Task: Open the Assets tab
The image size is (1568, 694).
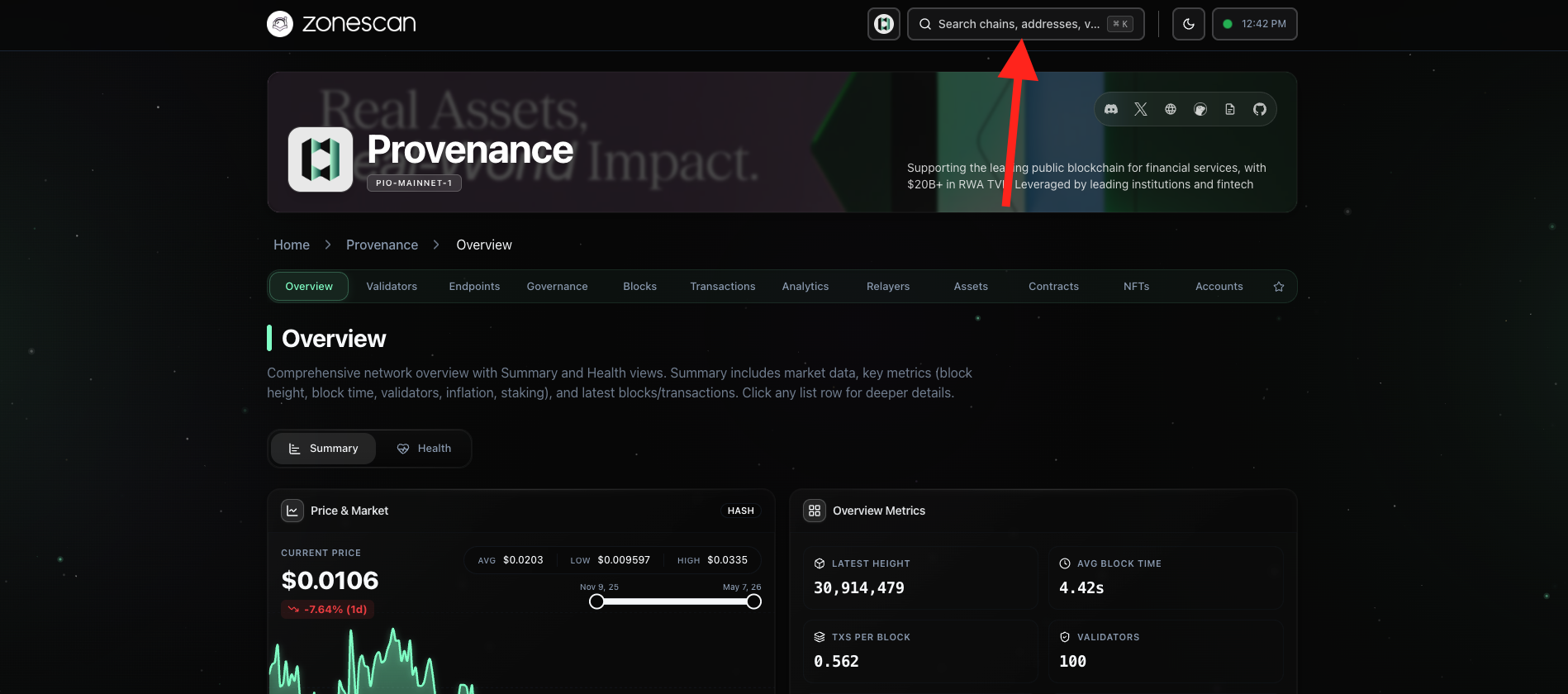Action: [x=971, y=287]
